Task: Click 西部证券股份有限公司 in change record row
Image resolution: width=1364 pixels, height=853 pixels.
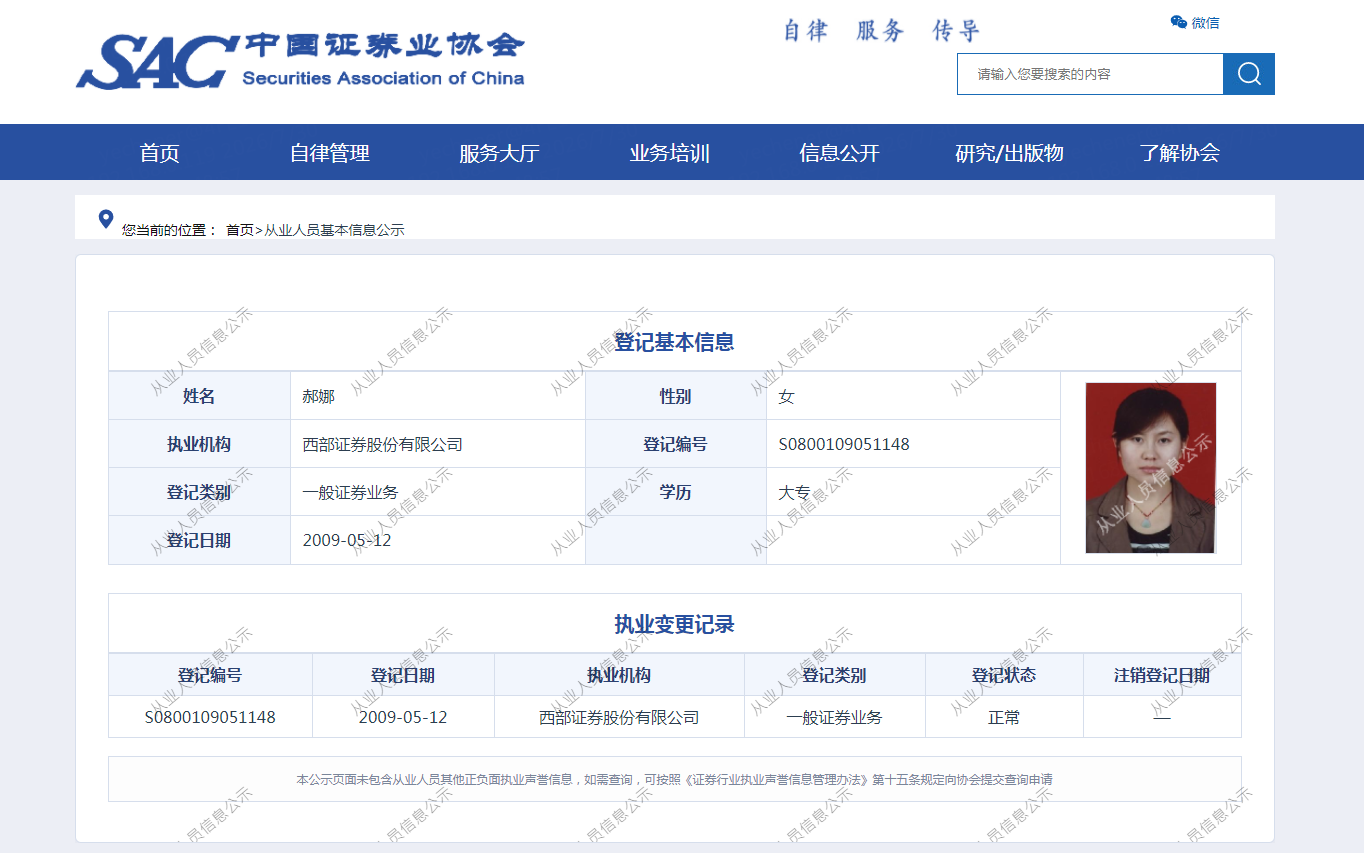Action: tap(619, 718)
